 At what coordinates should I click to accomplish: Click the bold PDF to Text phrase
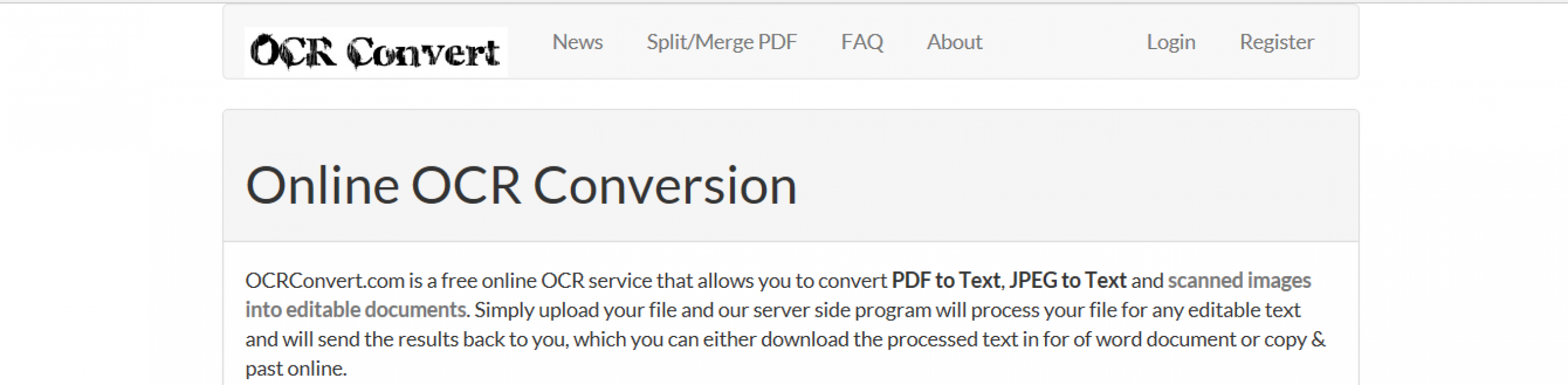946,280
